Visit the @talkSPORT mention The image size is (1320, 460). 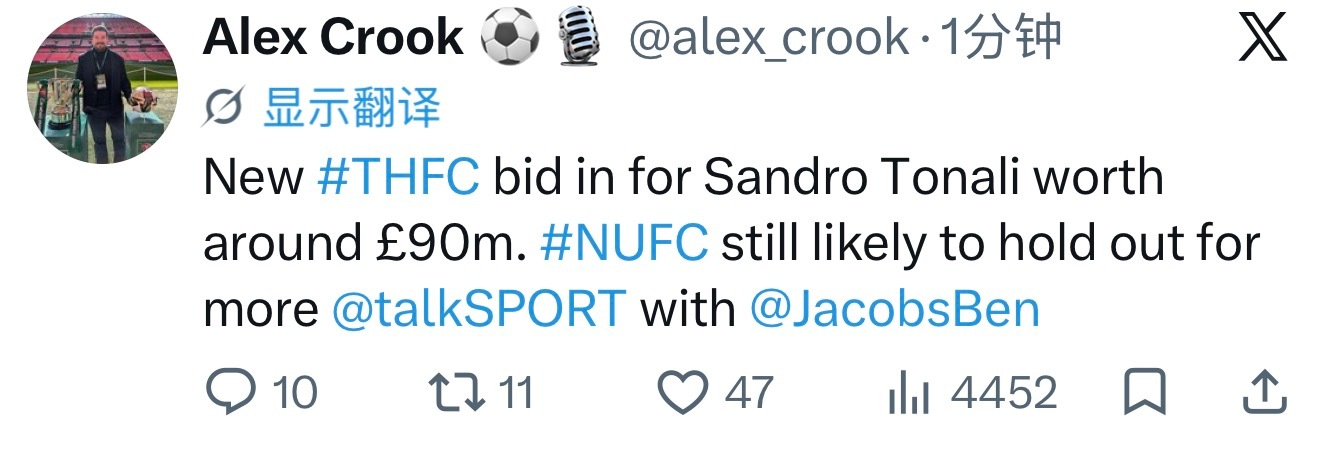pos(479,309)
